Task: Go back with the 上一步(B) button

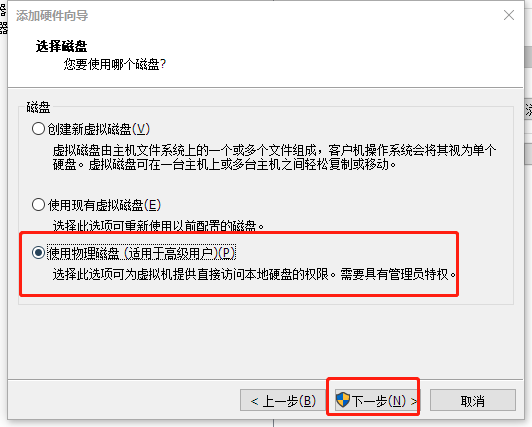Action: point(283,401)
